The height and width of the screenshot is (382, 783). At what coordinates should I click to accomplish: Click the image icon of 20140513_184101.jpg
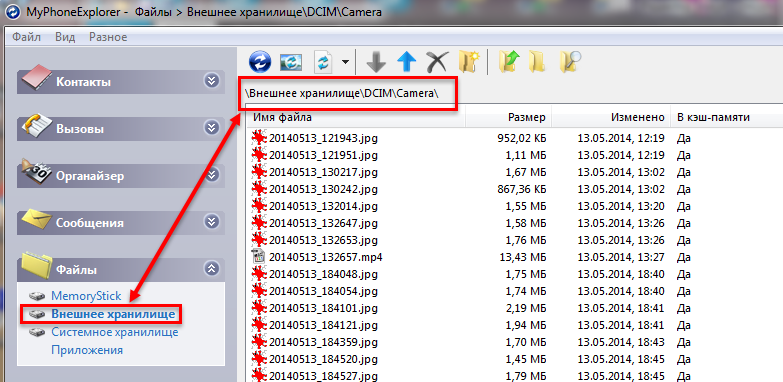tap(259, 308)
